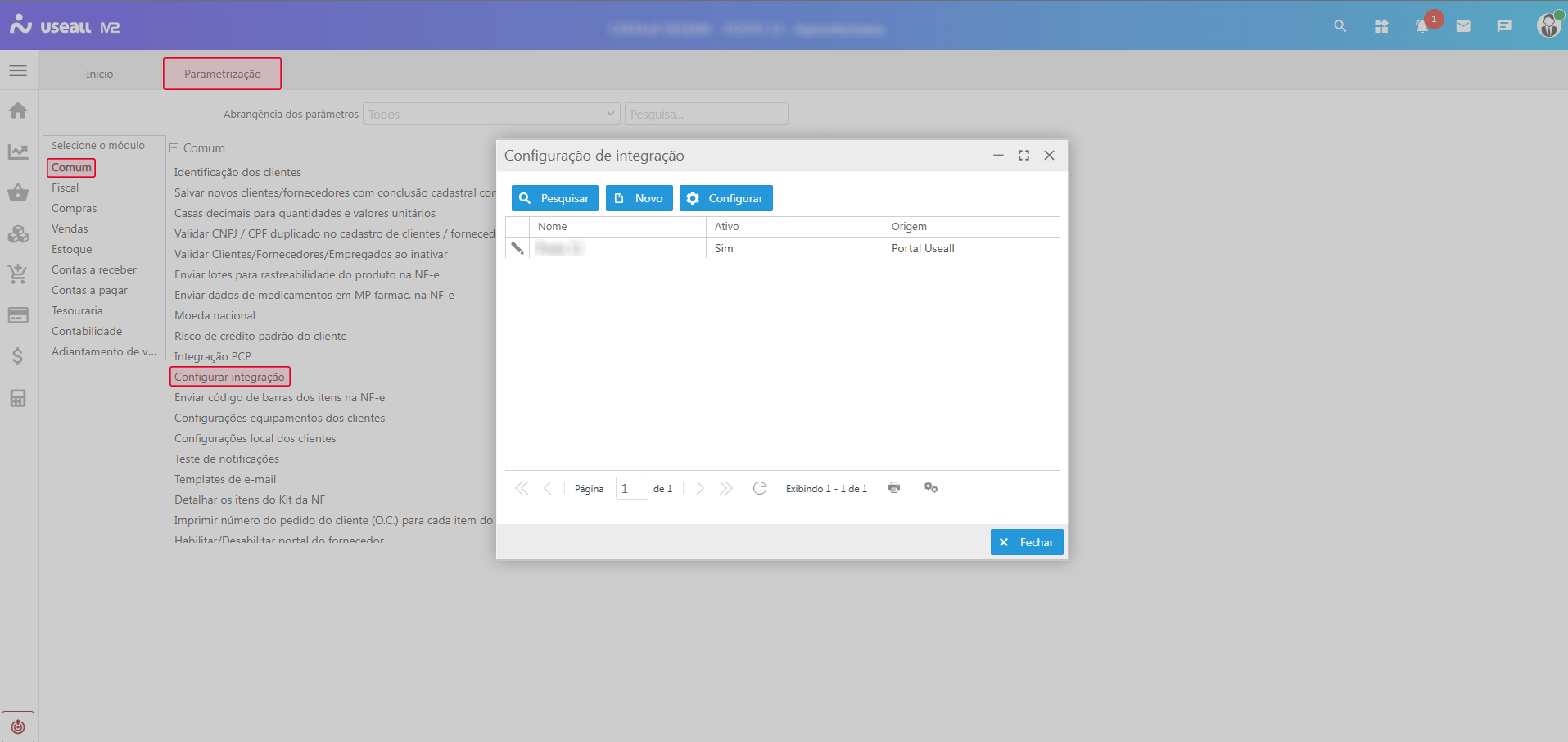Click the pencil edit icon in grid row
The height and width of the screenshot is (742, 1568).
pyautogui.click(x=517, y=248)
